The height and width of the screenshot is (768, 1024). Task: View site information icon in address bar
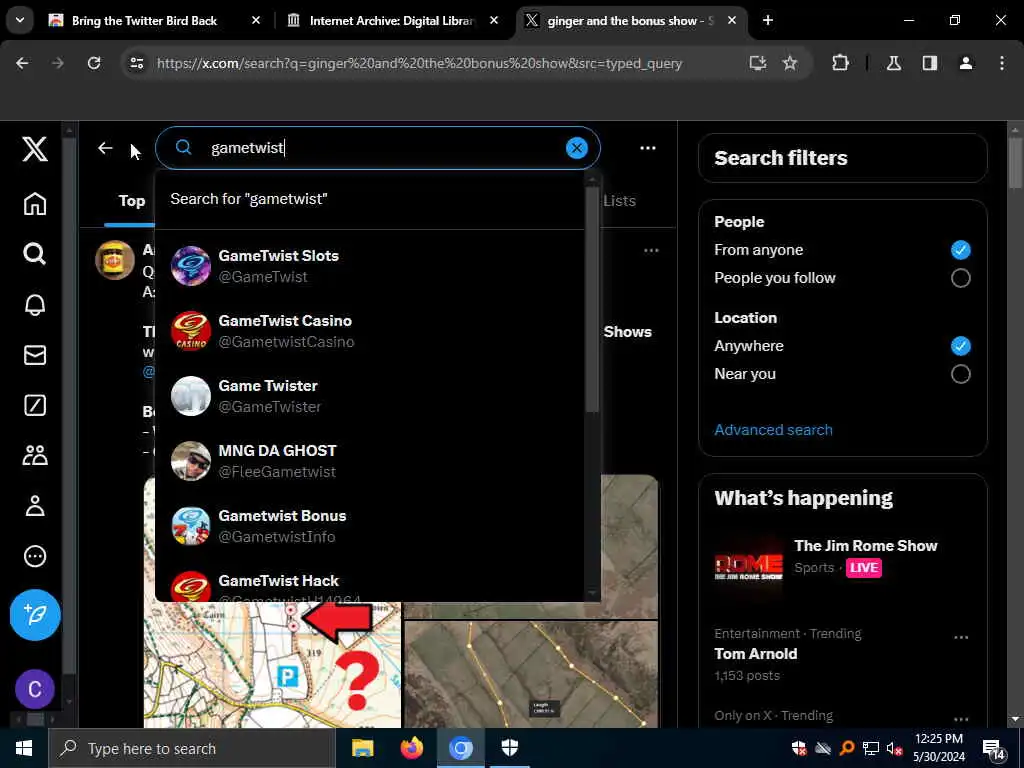click(x=136, y=63)
